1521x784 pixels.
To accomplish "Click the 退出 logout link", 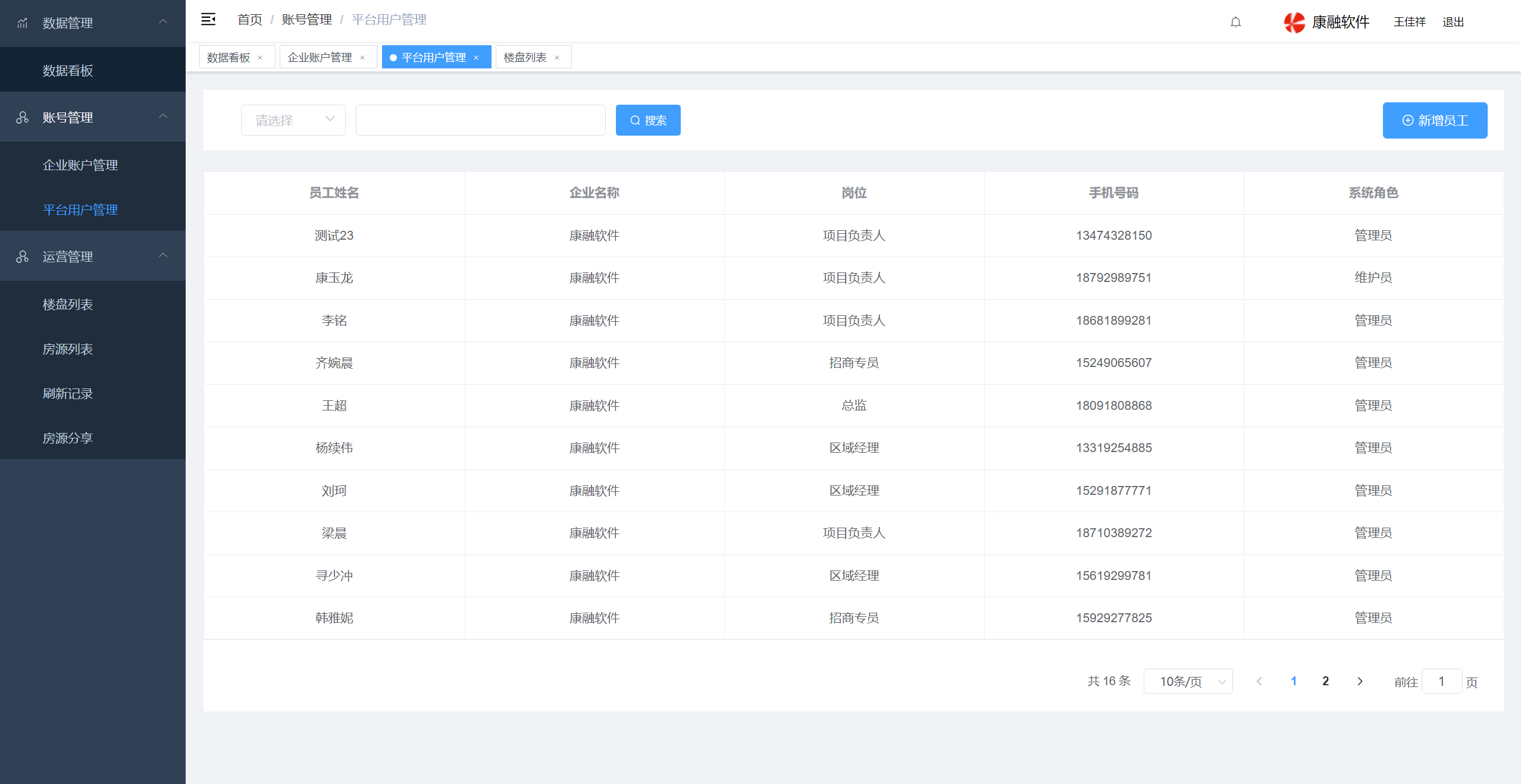I will 1453,22.
